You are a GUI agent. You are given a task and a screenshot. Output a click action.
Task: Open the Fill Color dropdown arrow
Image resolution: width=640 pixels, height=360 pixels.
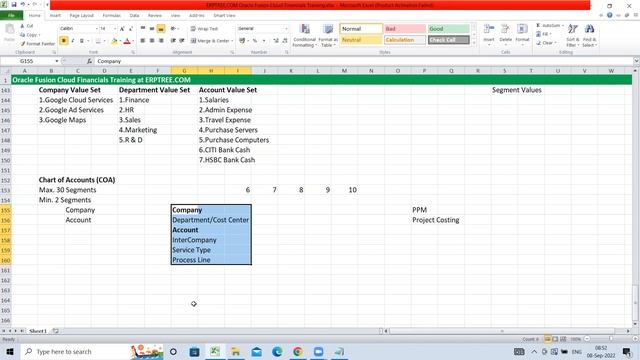click(120, 41)
